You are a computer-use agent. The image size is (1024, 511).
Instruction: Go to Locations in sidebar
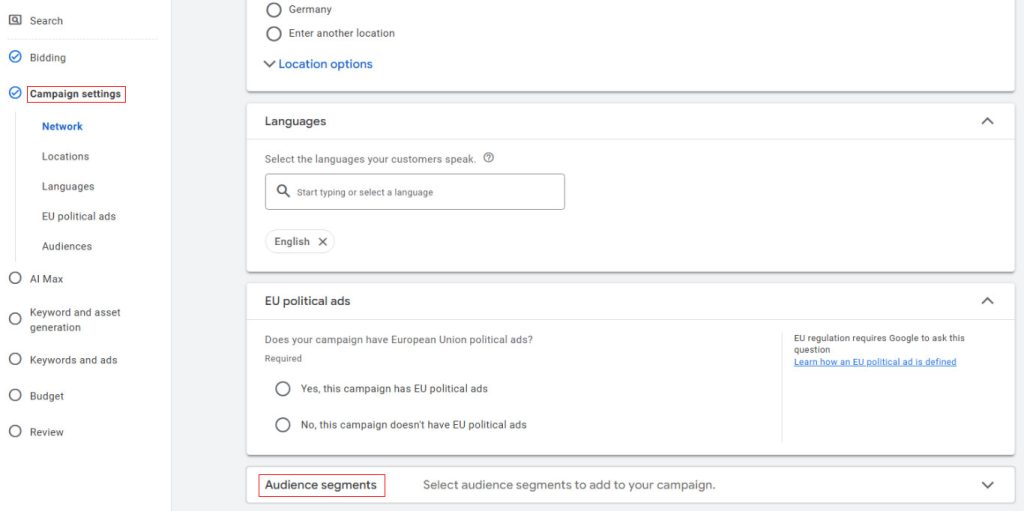pos(65,157)
